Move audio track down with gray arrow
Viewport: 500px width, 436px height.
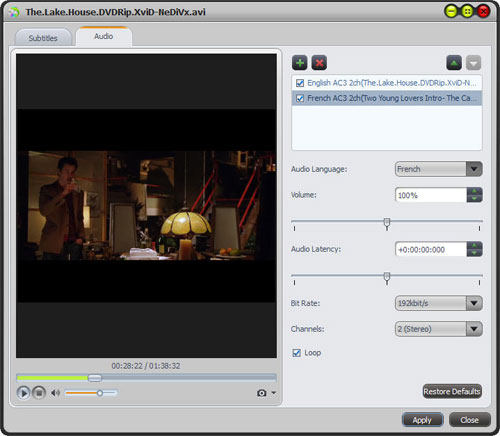point(473,63)
